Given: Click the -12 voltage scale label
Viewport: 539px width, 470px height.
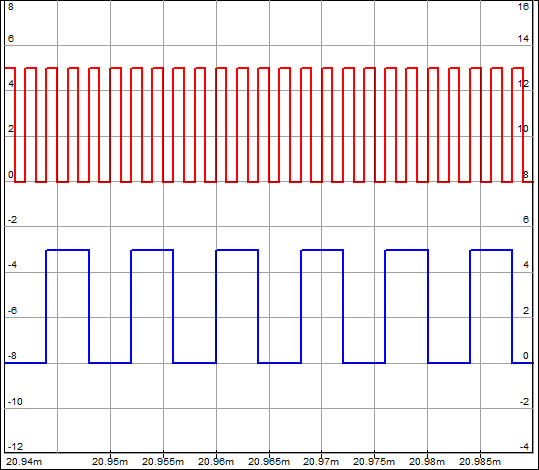Looking at the screenshot, I should (x=15, y=447).
